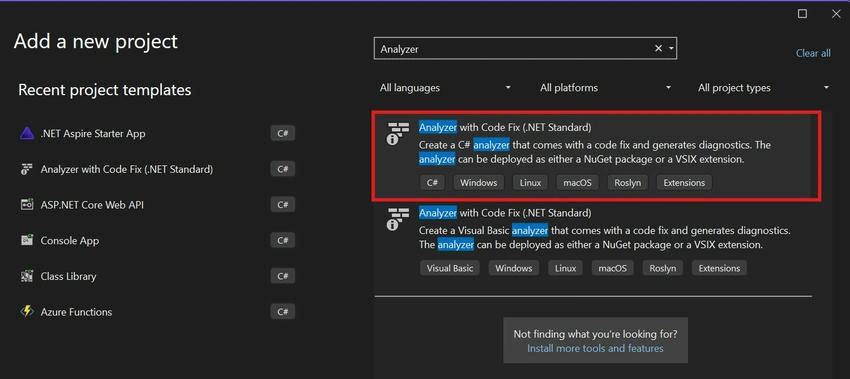Viewport: 850px width, 379px height.
Task: Click the C# badge beside ASP.NET Core Web API
Action: (282, 205)
